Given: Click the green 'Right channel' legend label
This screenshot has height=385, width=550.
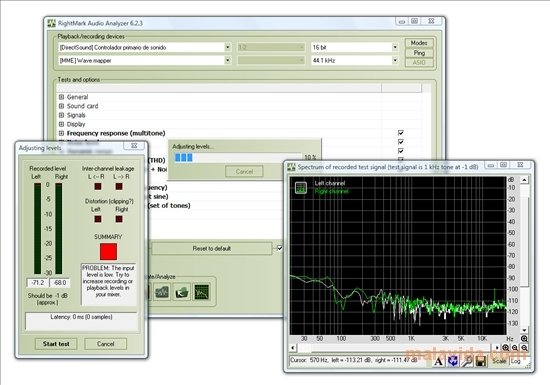Looking at the screenshot, I should (x=331, y=191).
